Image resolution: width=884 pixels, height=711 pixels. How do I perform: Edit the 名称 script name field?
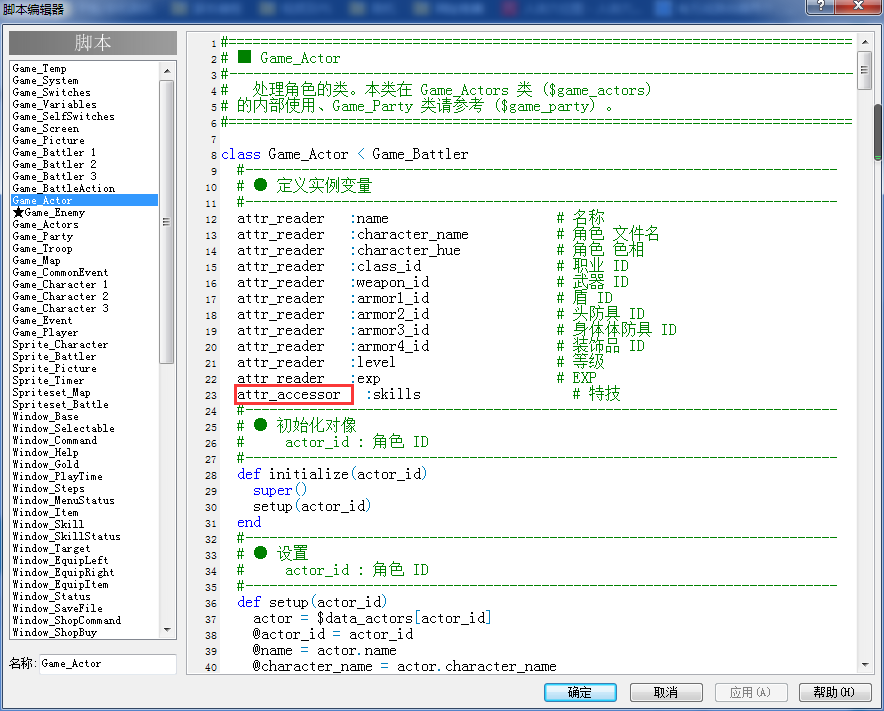pos(108,664)
